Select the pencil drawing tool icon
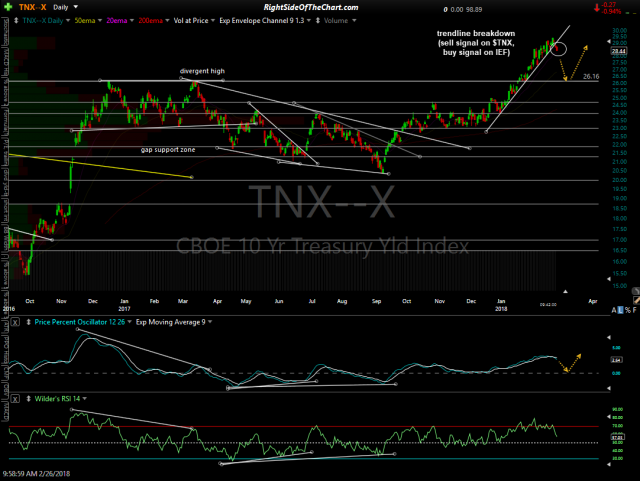This screenshot has width=640, height=481. pyautogui.click(x=636, y=300)
